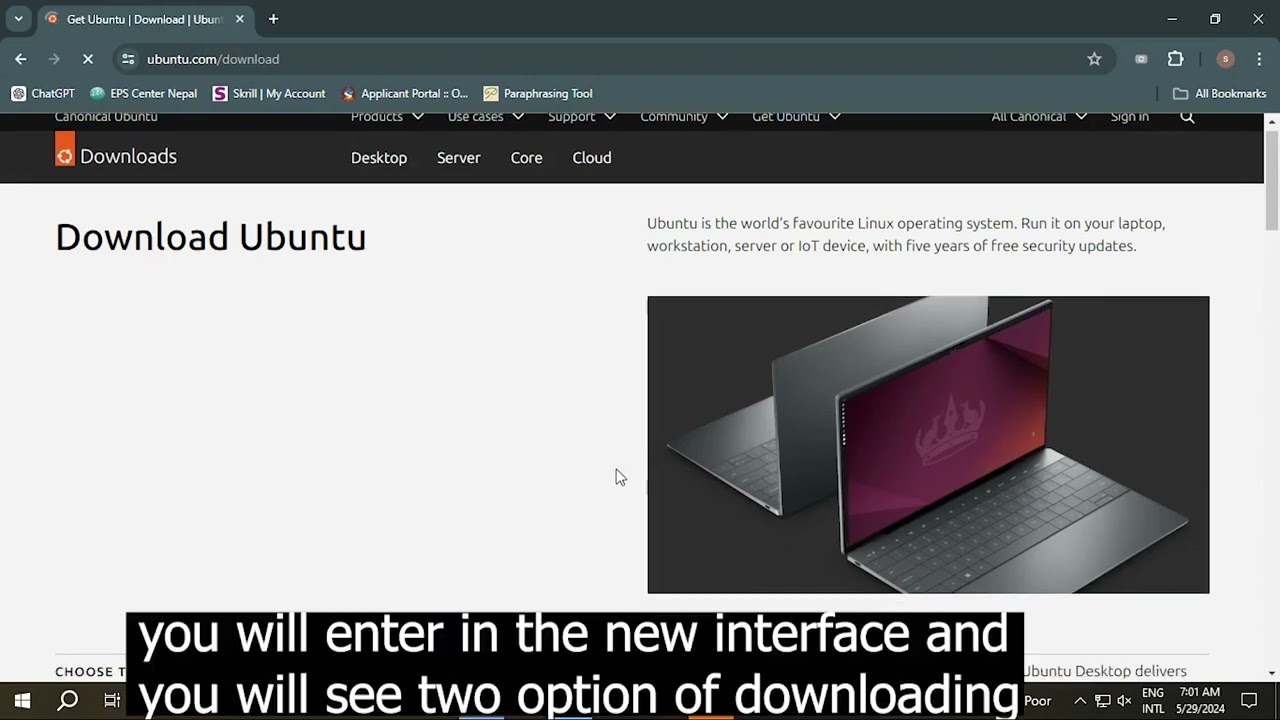Select the Server downloads tab
Image resolution: width=1280 pixels, height=720 pixels.
point(459,157)
